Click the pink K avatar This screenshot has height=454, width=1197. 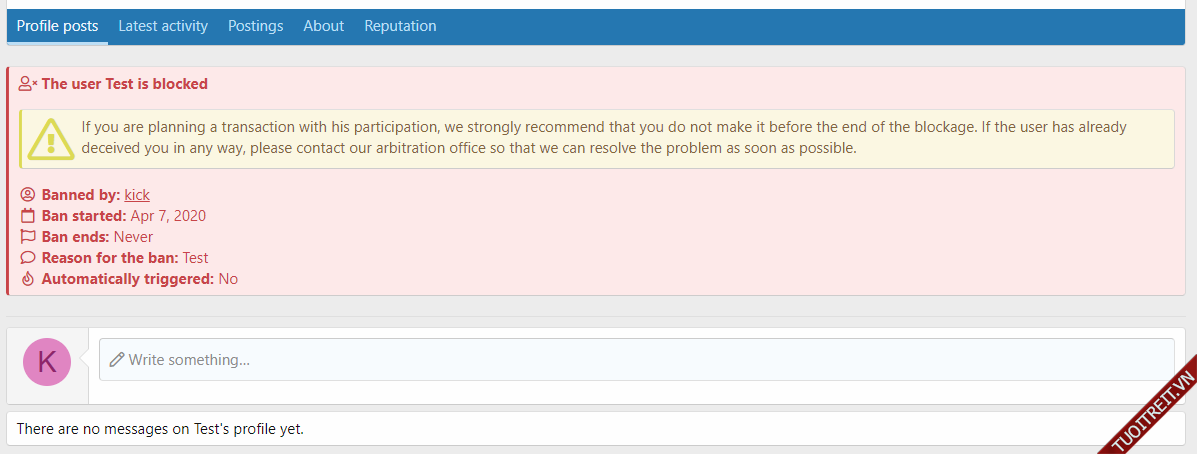(47, 362)
